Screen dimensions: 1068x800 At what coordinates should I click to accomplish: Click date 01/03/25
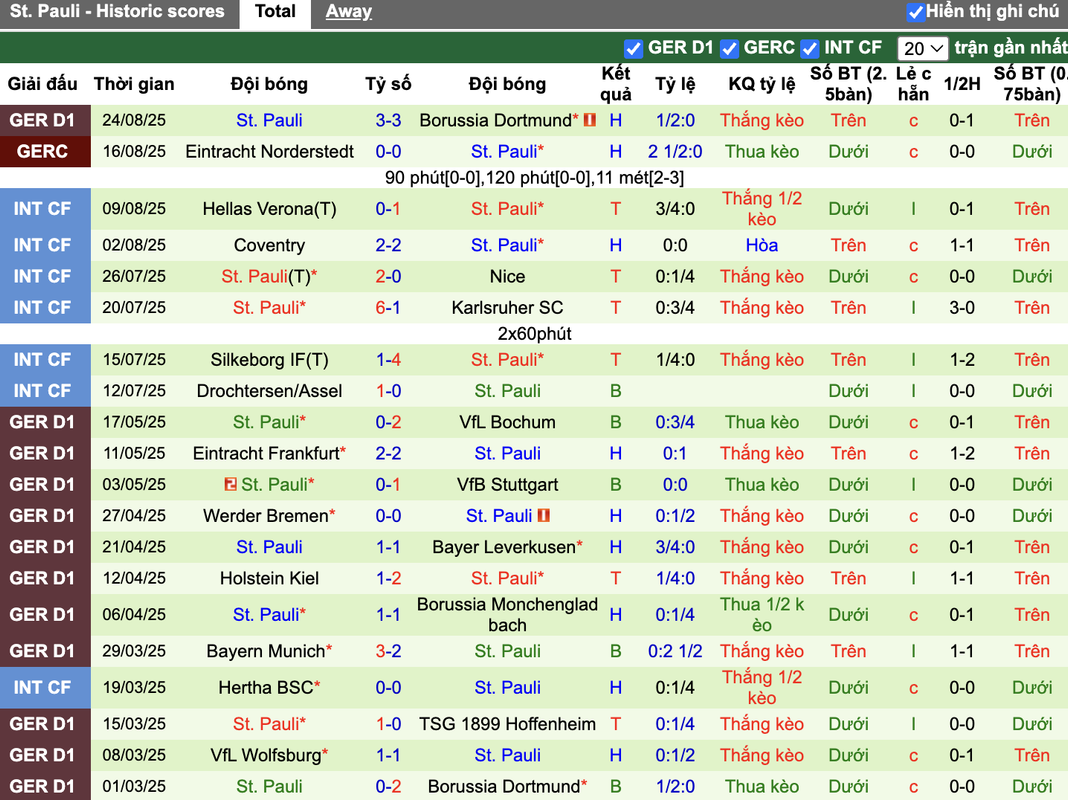click(134, 787)
